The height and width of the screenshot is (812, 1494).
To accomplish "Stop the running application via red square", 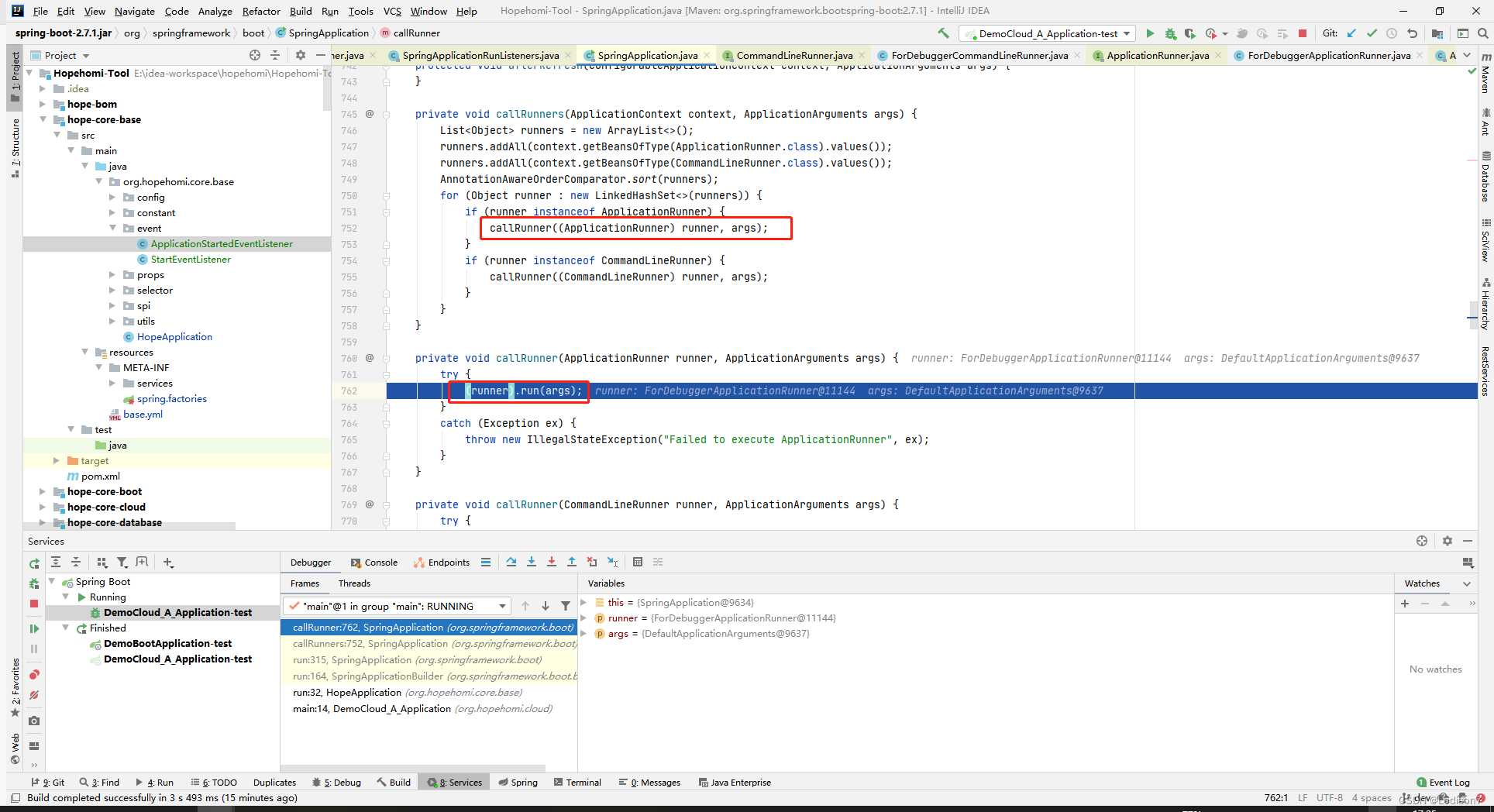I will (1303, 33).
